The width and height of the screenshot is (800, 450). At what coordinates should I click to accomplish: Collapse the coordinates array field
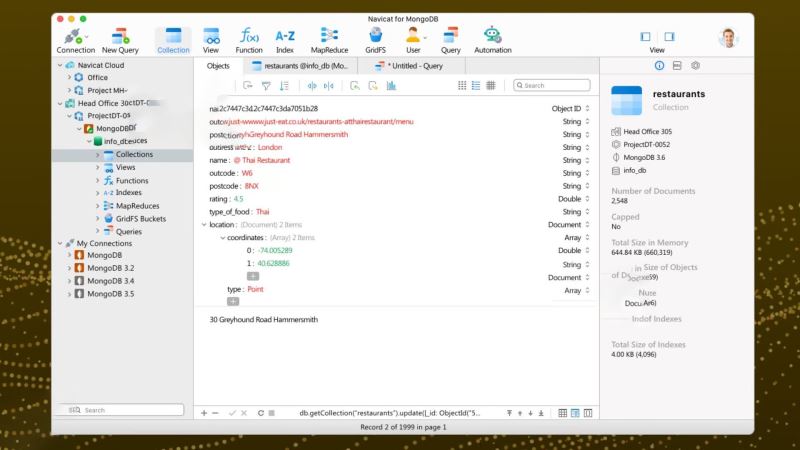[222, 238]
